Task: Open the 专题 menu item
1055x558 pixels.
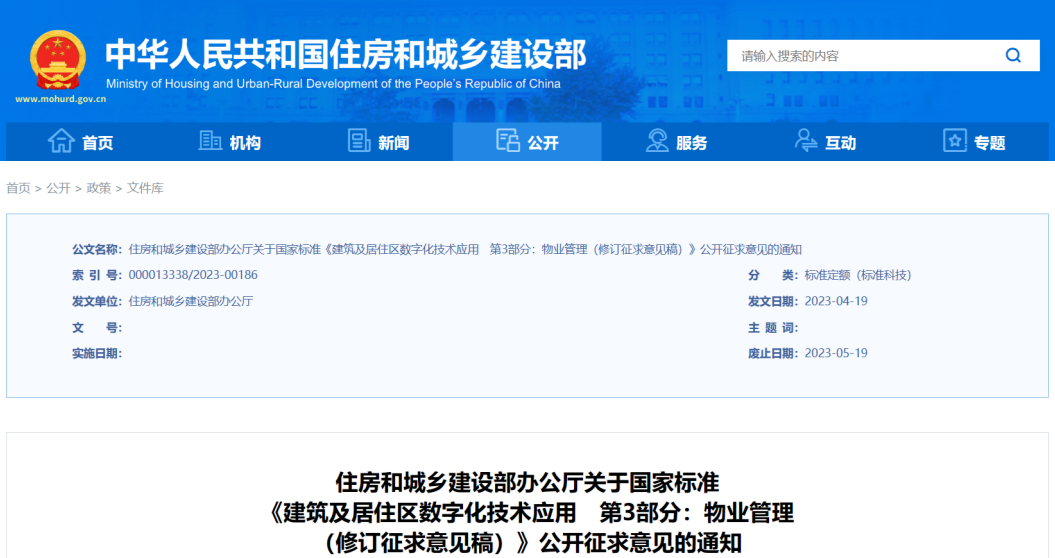Action: (989, 143)
